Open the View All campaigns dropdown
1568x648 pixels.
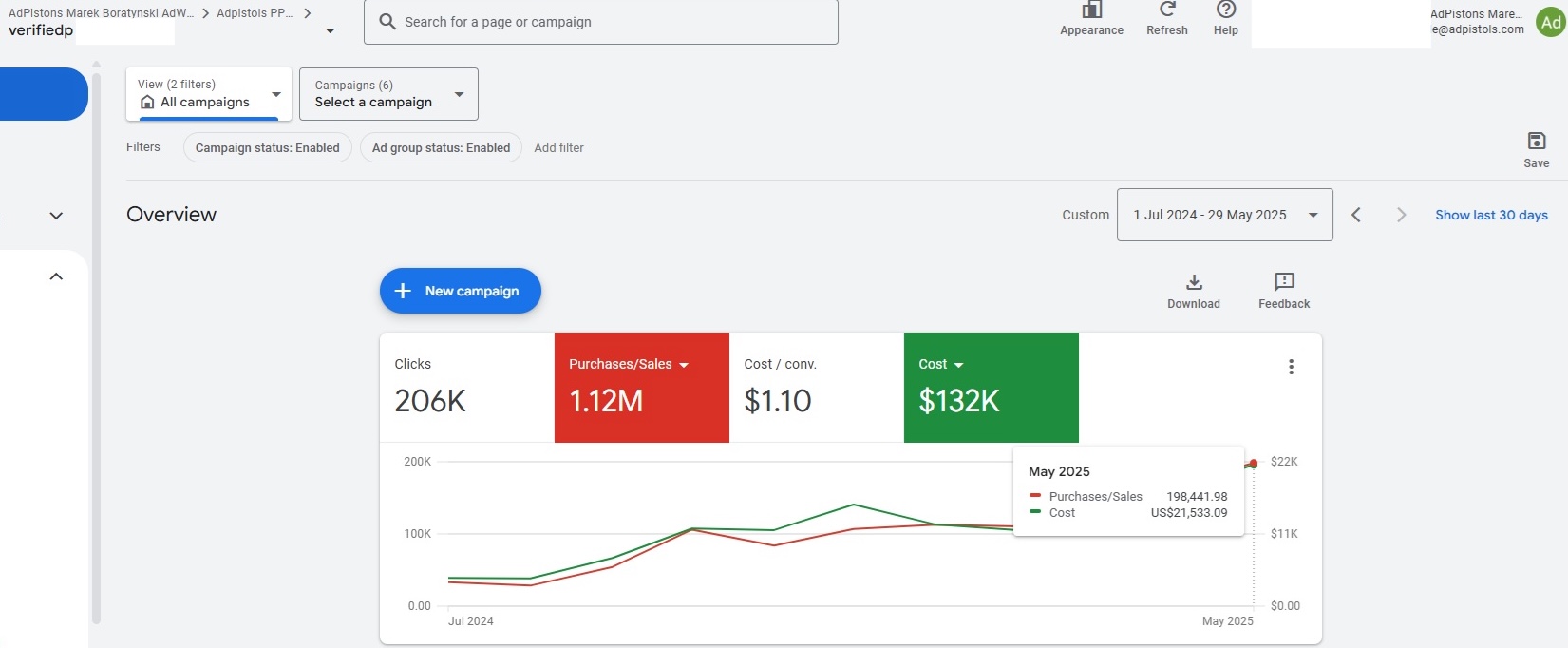click(209, 94)
